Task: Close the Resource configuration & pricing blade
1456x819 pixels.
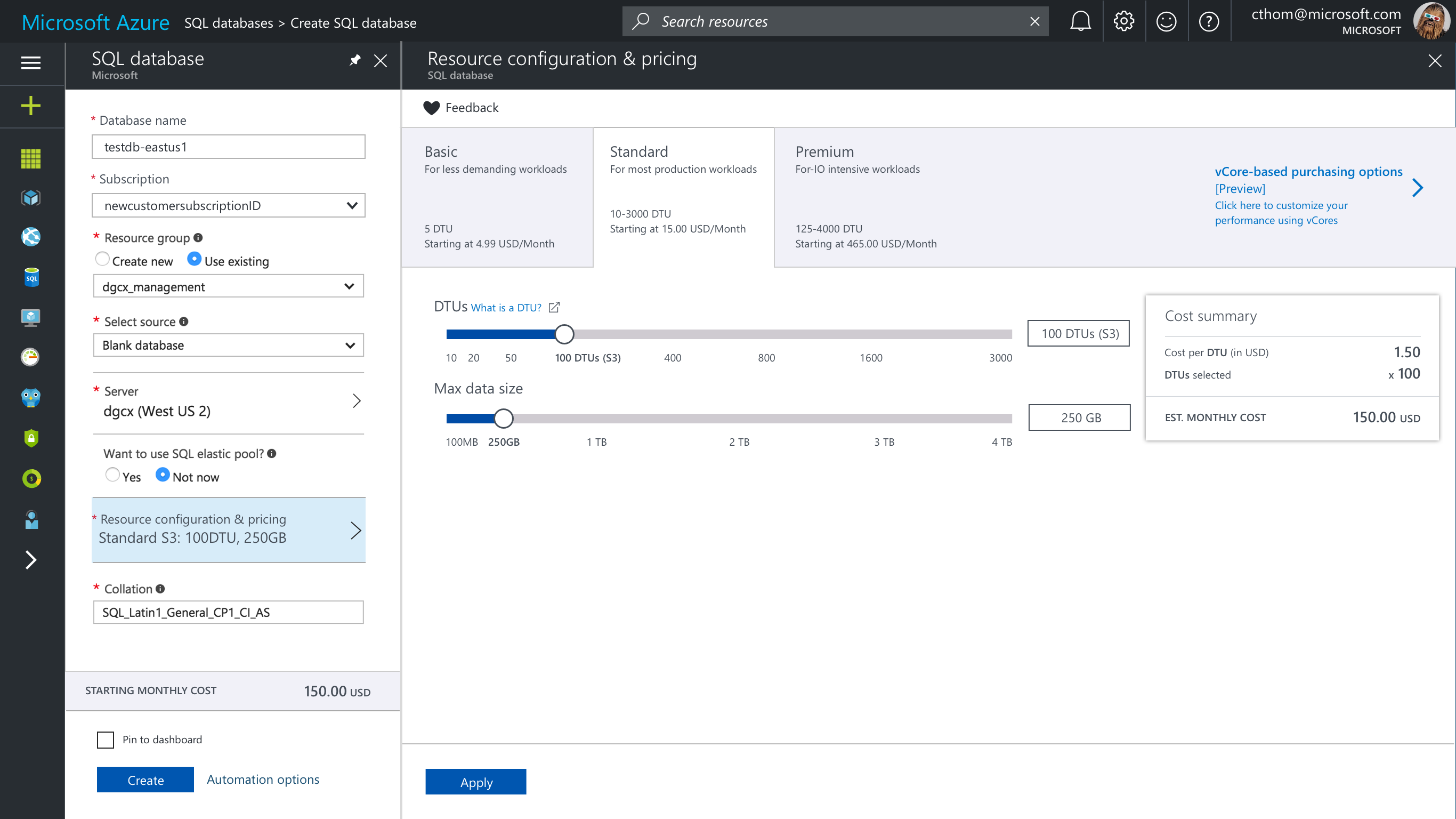Action: tap(1435, 61)
